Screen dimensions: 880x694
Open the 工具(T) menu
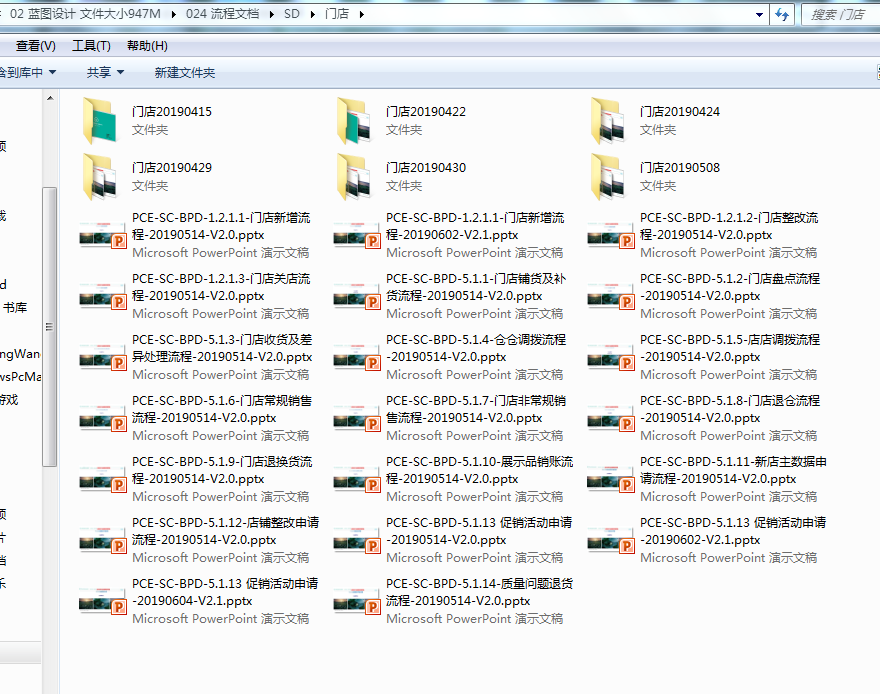pos(91,46)
